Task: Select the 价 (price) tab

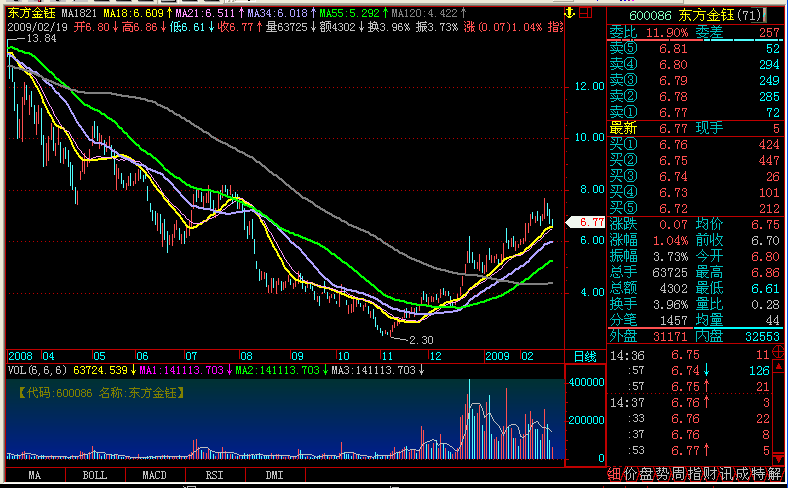Action: tap(631, 474)
